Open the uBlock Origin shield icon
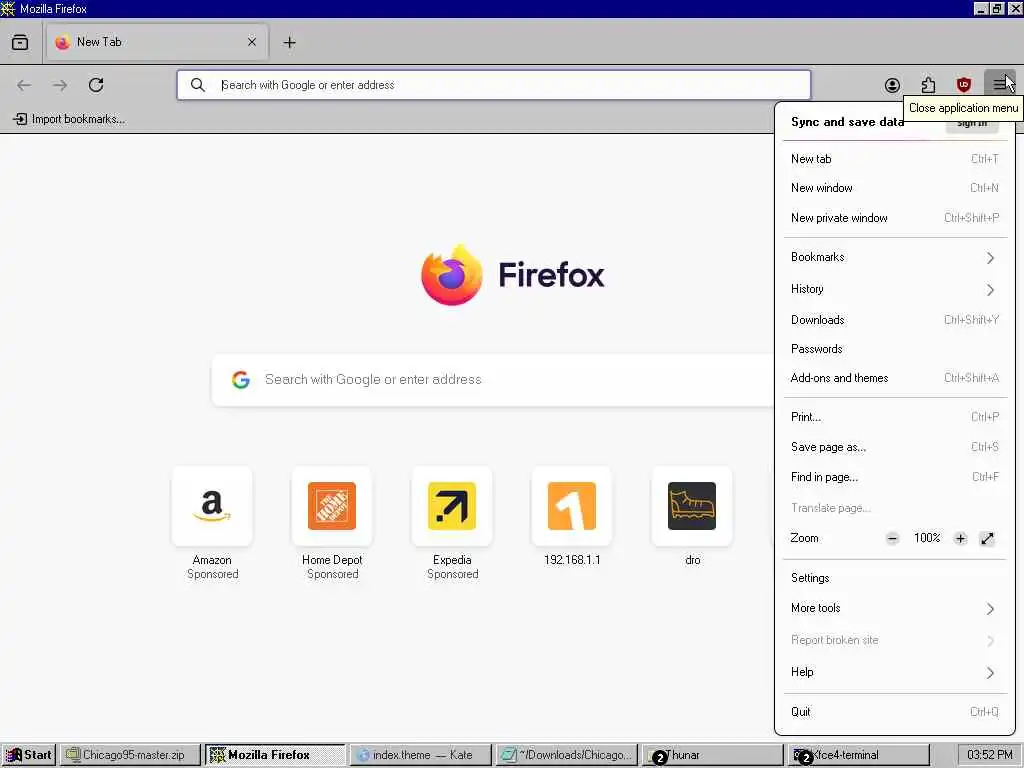Screen dimensions: 1024x768 click(964, 85)
